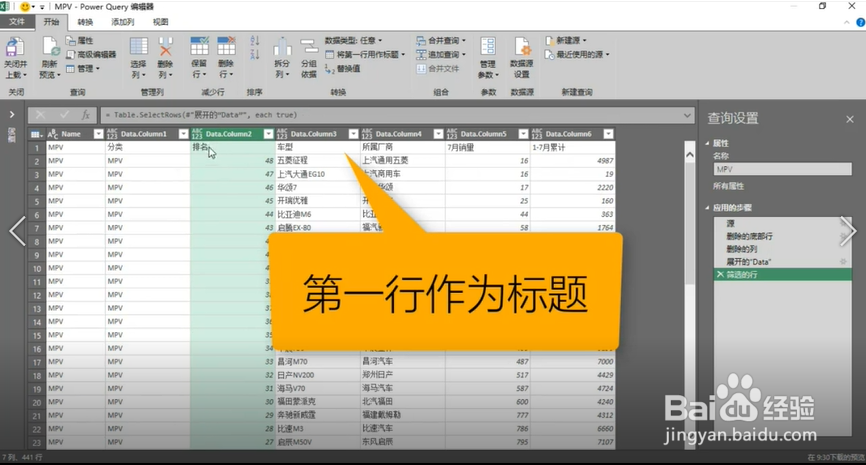Collapse the 应用的步骤 section
The height and width of the screenshot is (465, 866).
(707, 208)
